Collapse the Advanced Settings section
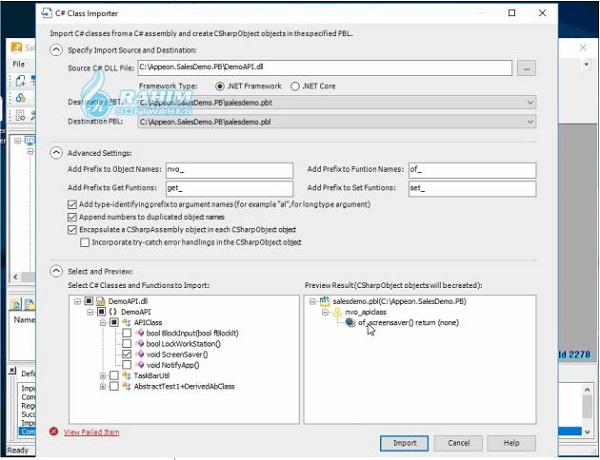This screenshot has width=600, height=460. click(56, 153)
